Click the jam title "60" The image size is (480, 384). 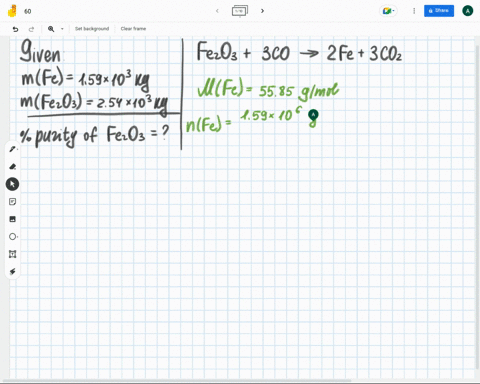click(x=28, y=11)
